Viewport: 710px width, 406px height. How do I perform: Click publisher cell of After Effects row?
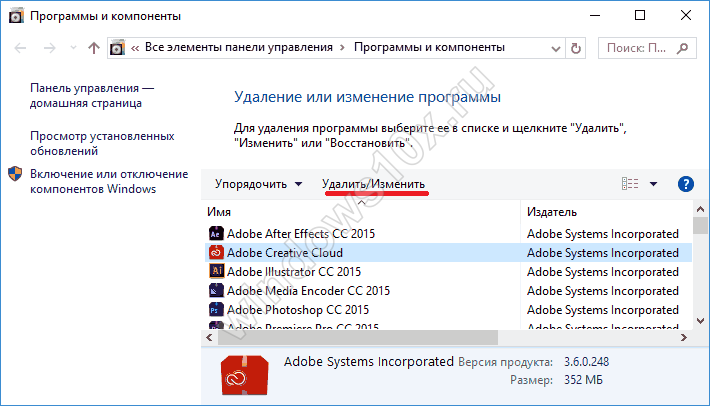tap(603, 234)
